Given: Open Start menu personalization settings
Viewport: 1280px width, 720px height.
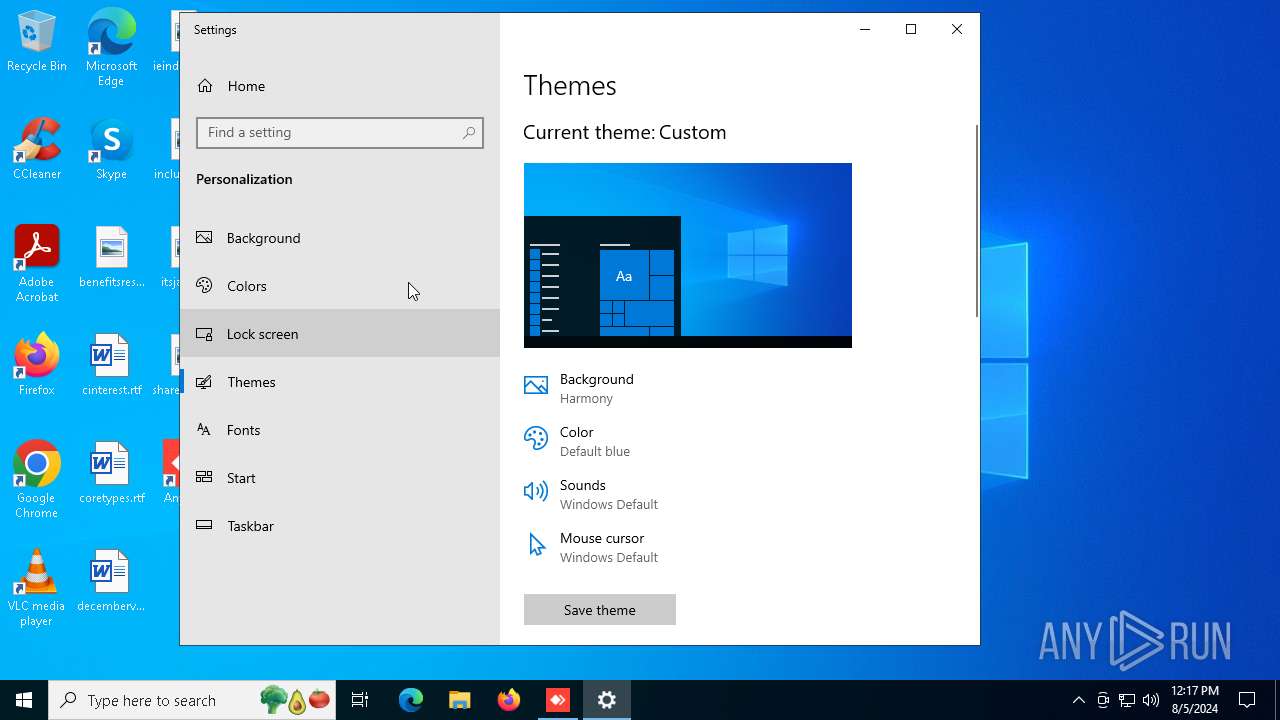Looking at the screenshot, I should (x=340, y=478).
